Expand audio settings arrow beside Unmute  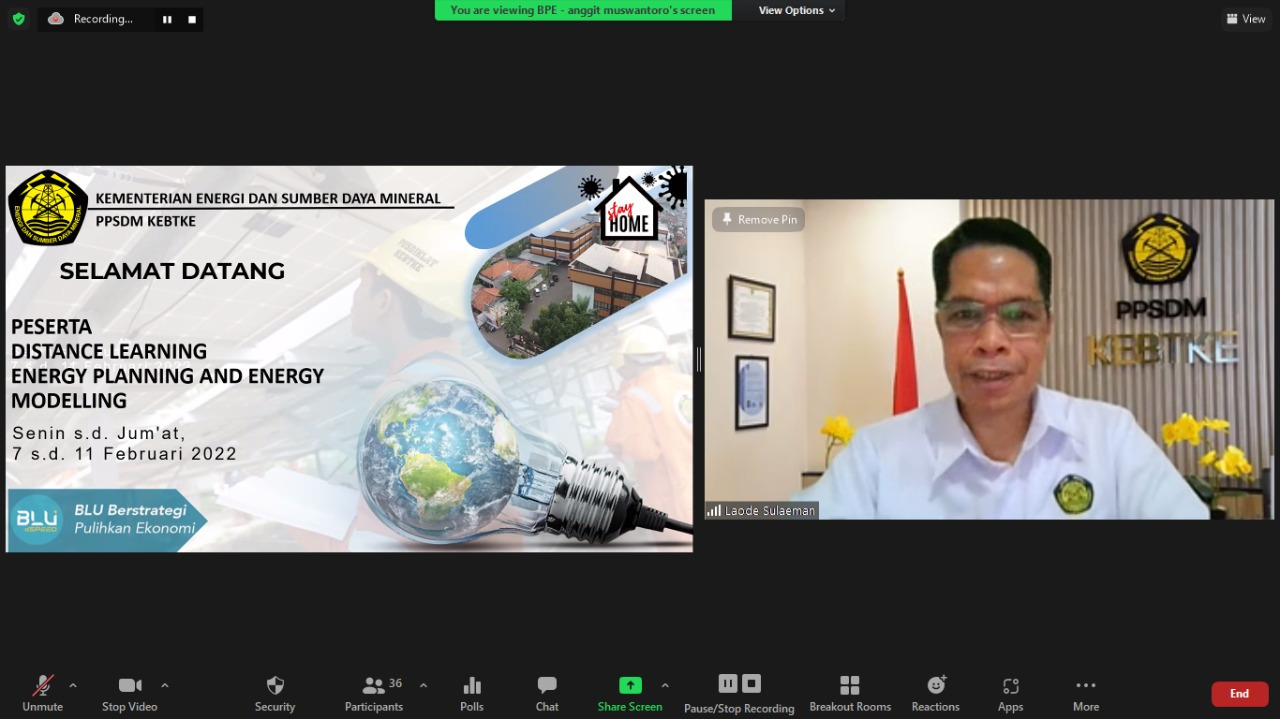click(73, 686)
